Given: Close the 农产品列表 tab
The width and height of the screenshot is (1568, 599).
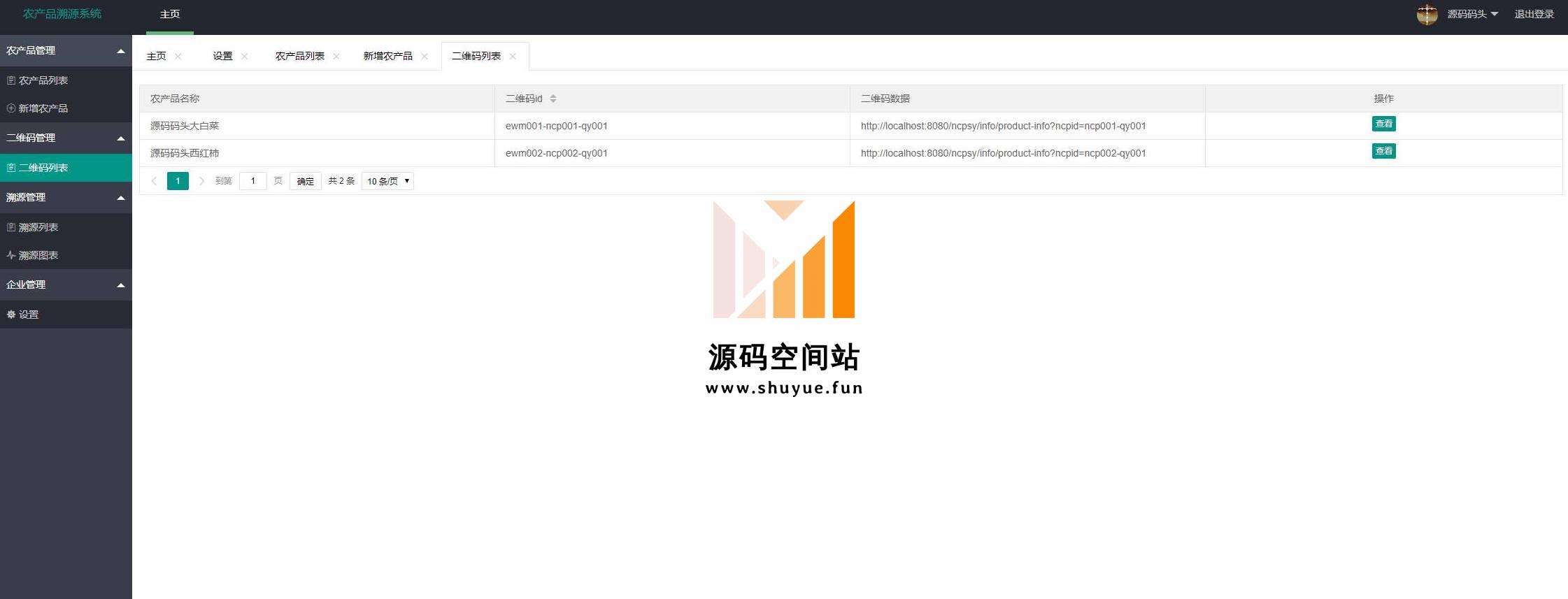Looking at the screenshot, I should (x=336, y=57).
